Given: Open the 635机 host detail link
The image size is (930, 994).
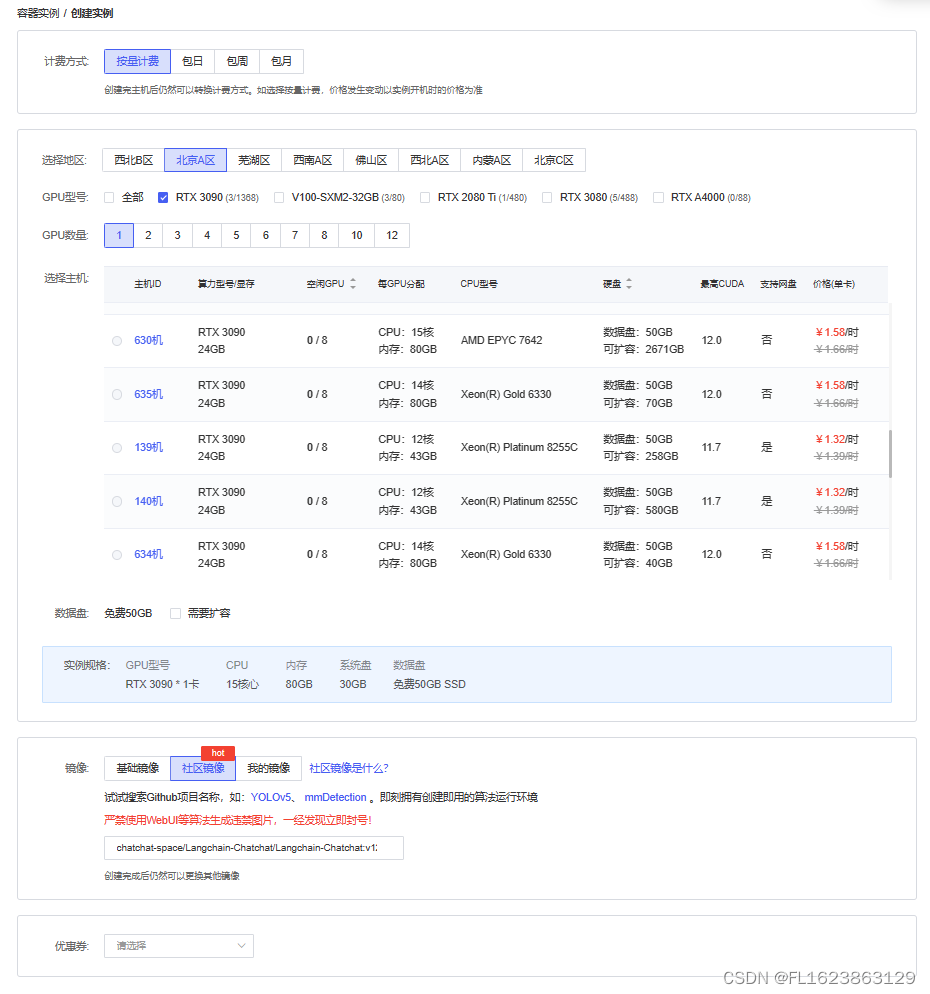Looking at the screenshot, I should pos(147,394).
